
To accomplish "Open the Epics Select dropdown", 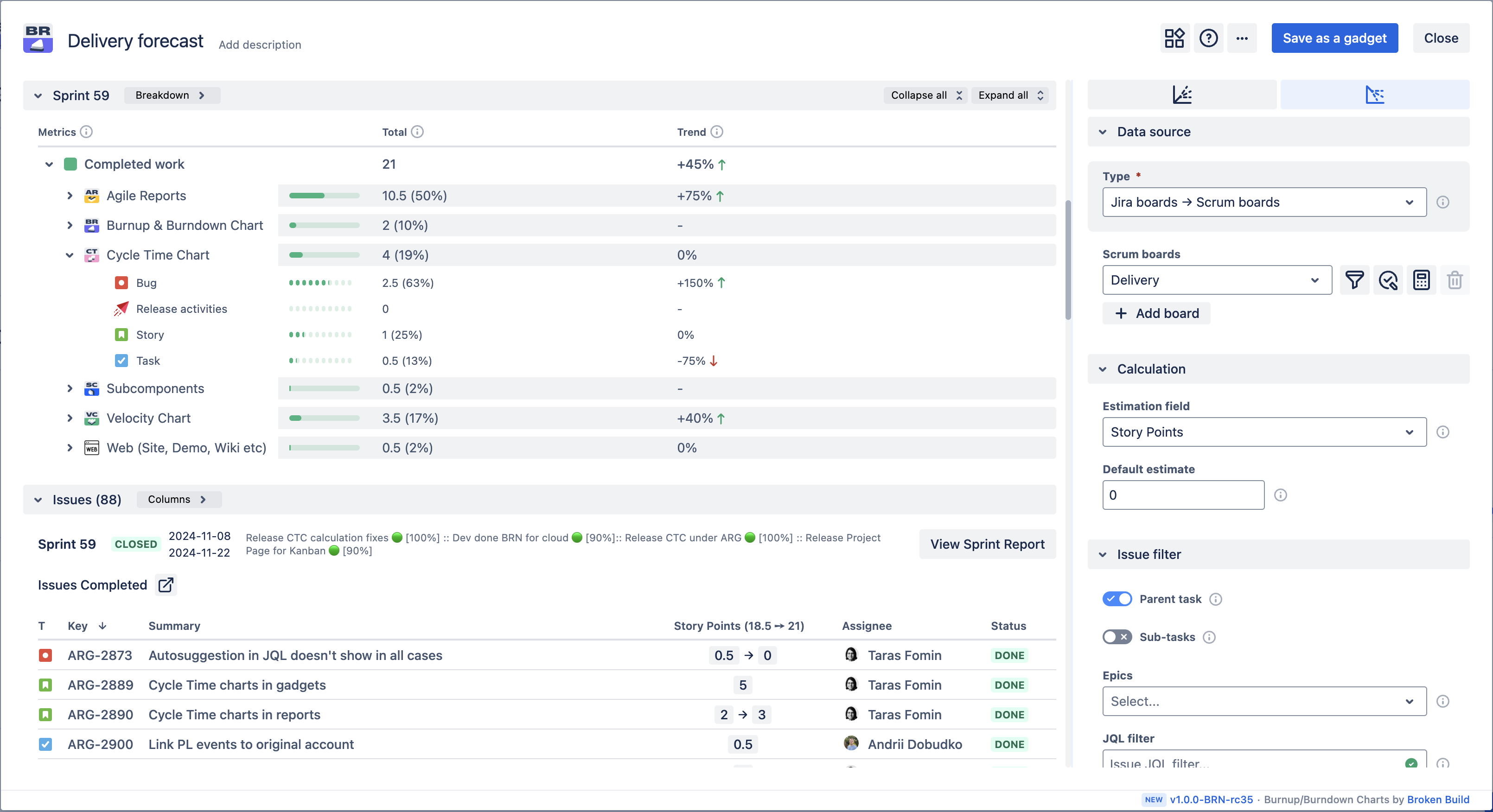I will pos(1263,701).
